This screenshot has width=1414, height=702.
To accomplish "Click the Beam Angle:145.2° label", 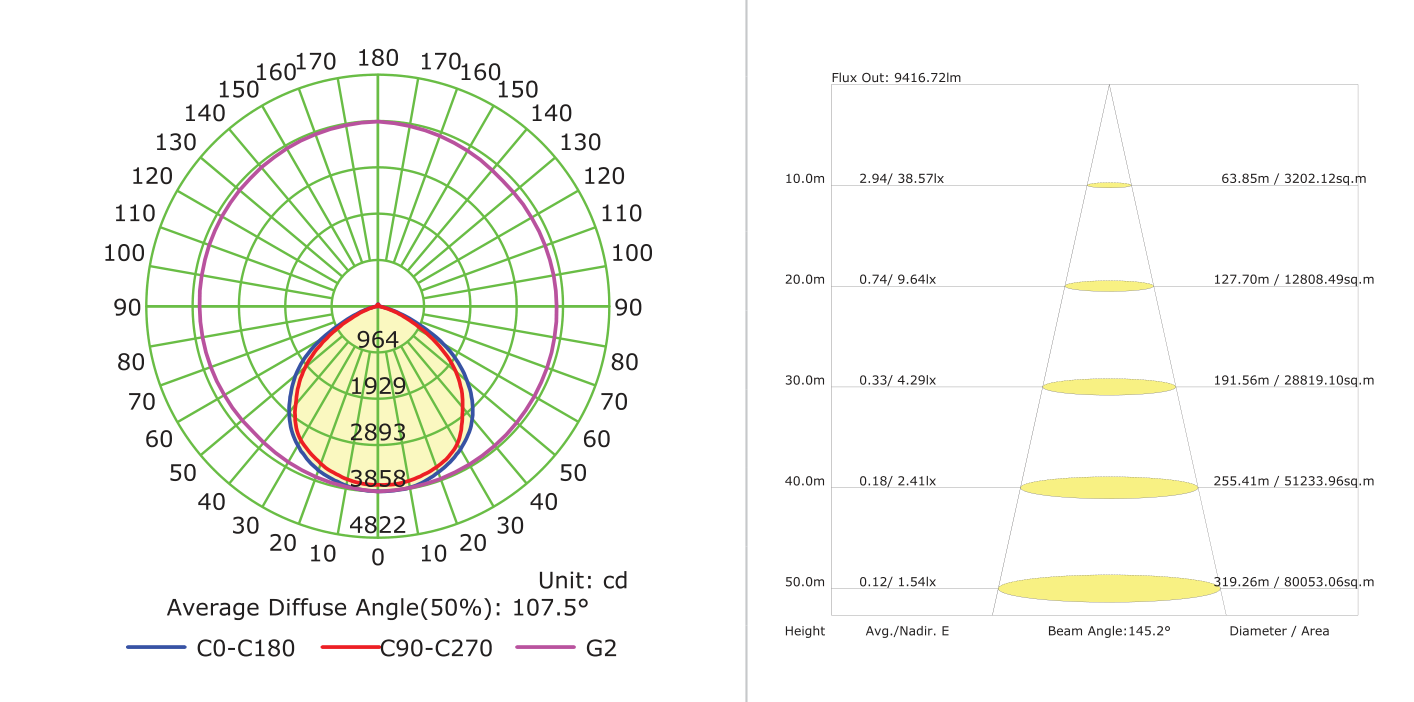I will pyautogui.click(x=1109, y=631).
